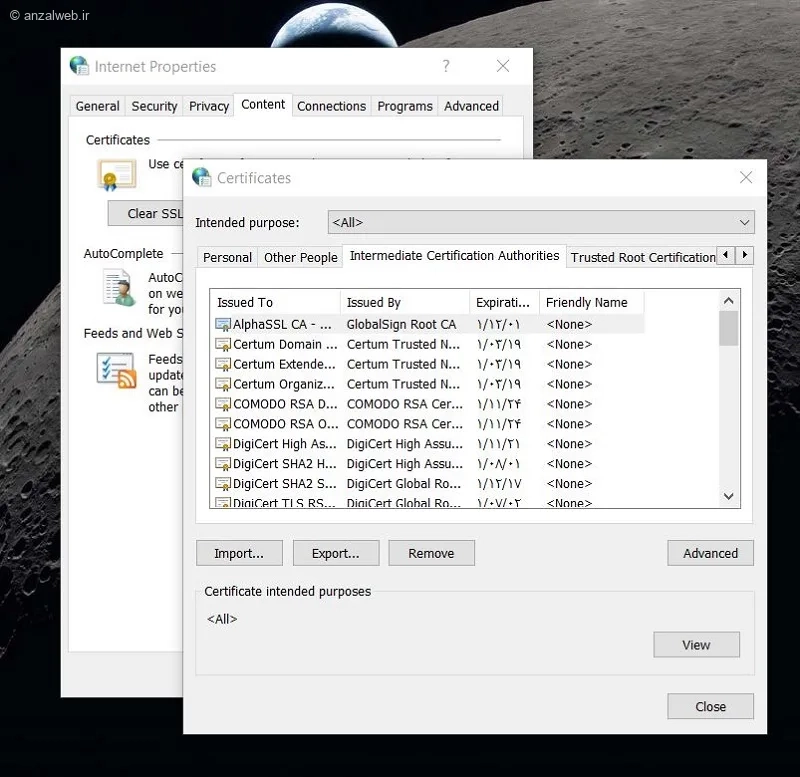Click the Advanced button in Certificates dialog

coord(710,553)
